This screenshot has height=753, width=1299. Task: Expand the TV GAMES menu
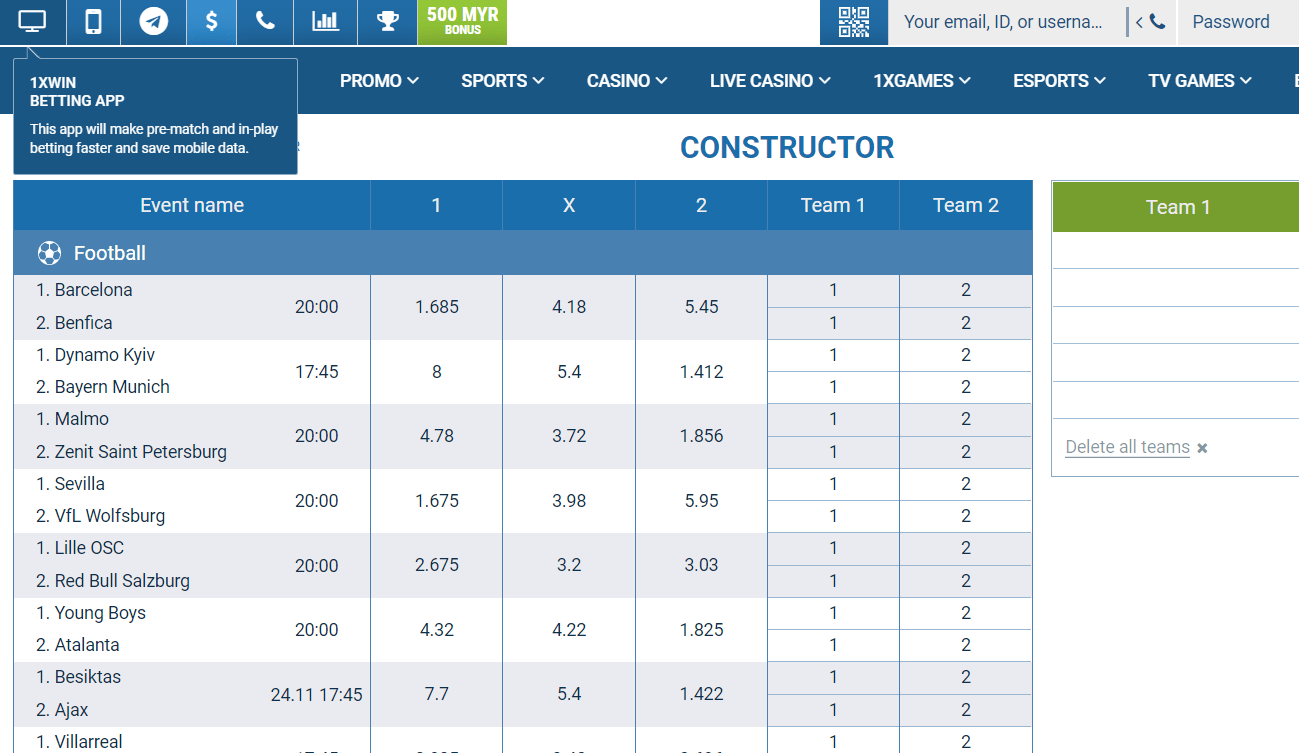pos(1200,81)
